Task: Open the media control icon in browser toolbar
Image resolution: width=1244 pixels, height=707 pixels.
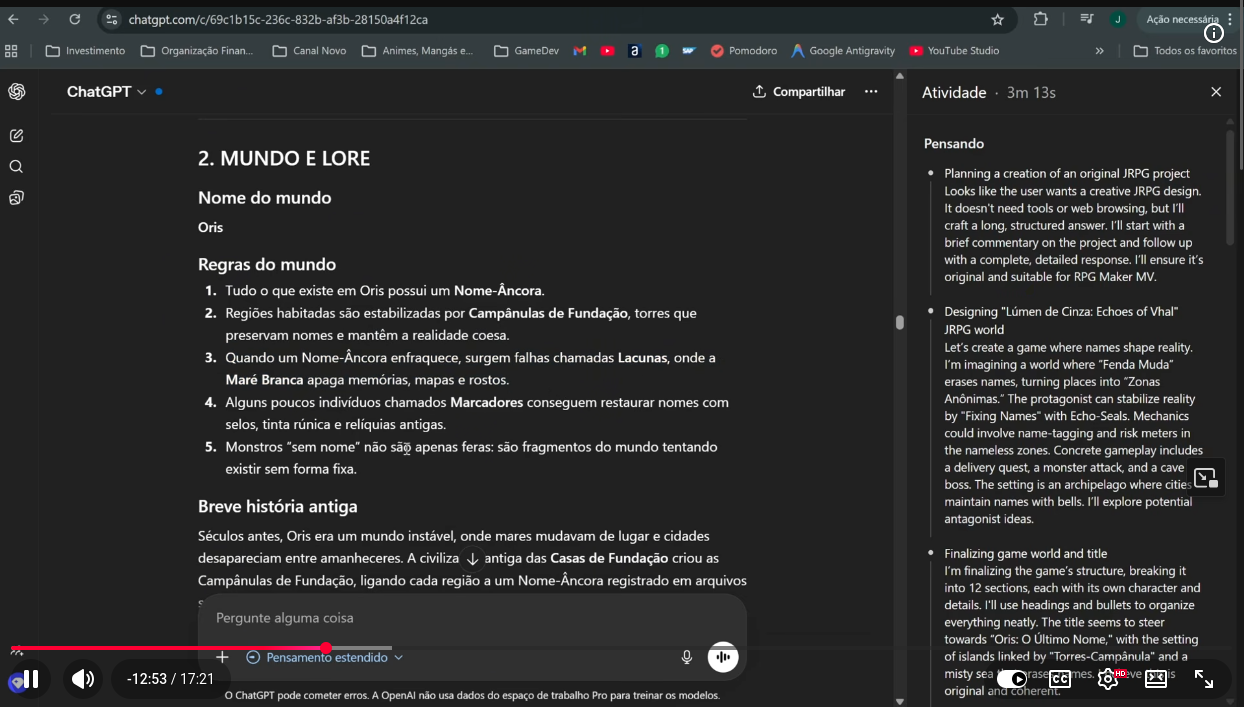Action: pos(1087,19)
